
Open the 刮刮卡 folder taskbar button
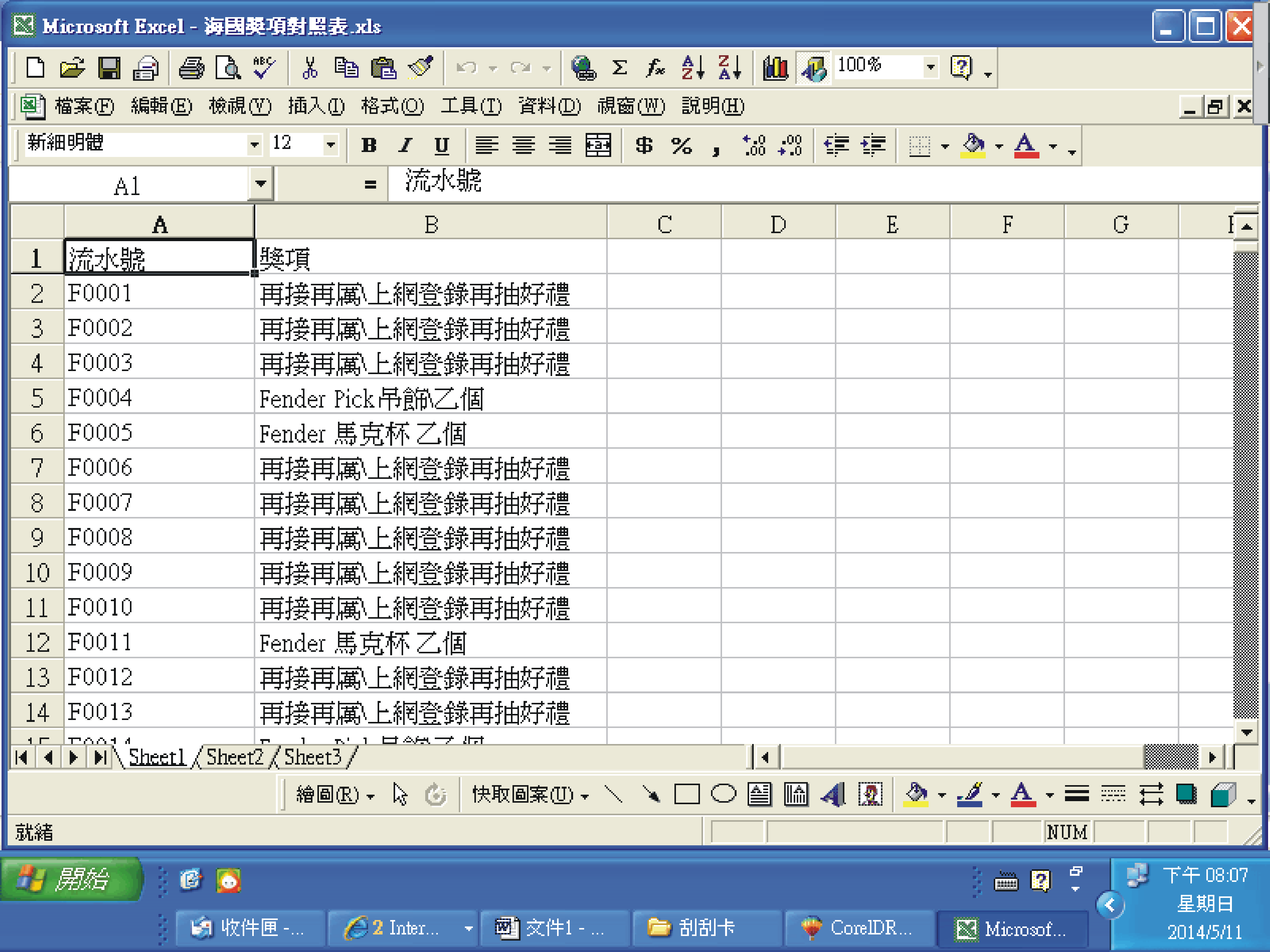point(707,928)
